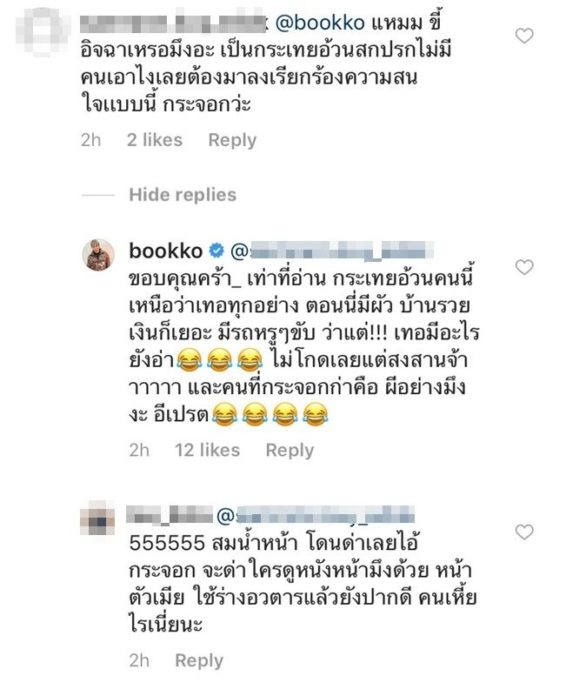Collapse the thread with Hide replies
This screenshot has height=696, width=566.
(182, 195)
